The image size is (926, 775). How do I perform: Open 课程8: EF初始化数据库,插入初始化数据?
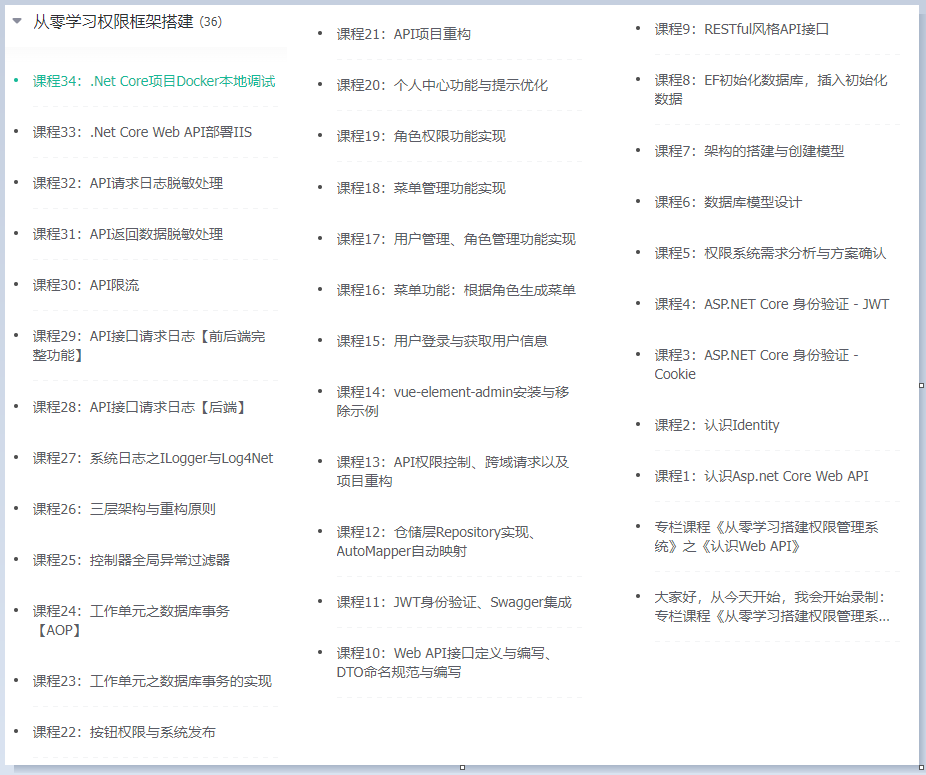click(x=771, y=89)
